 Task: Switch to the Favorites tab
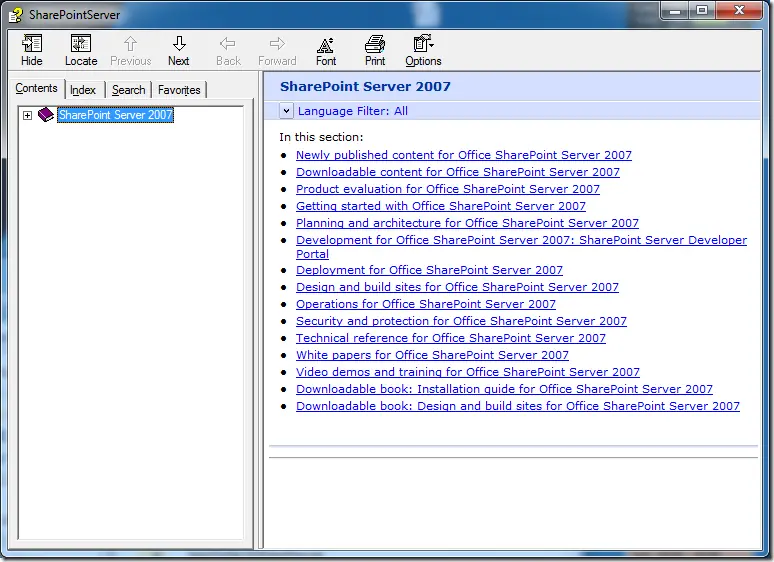pyautogui.click(x=179, y=90)
